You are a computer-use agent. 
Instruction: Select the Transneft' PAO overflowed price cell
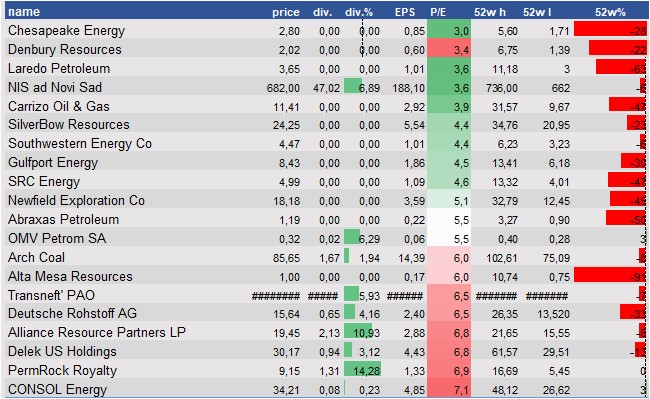click(276, 296)
